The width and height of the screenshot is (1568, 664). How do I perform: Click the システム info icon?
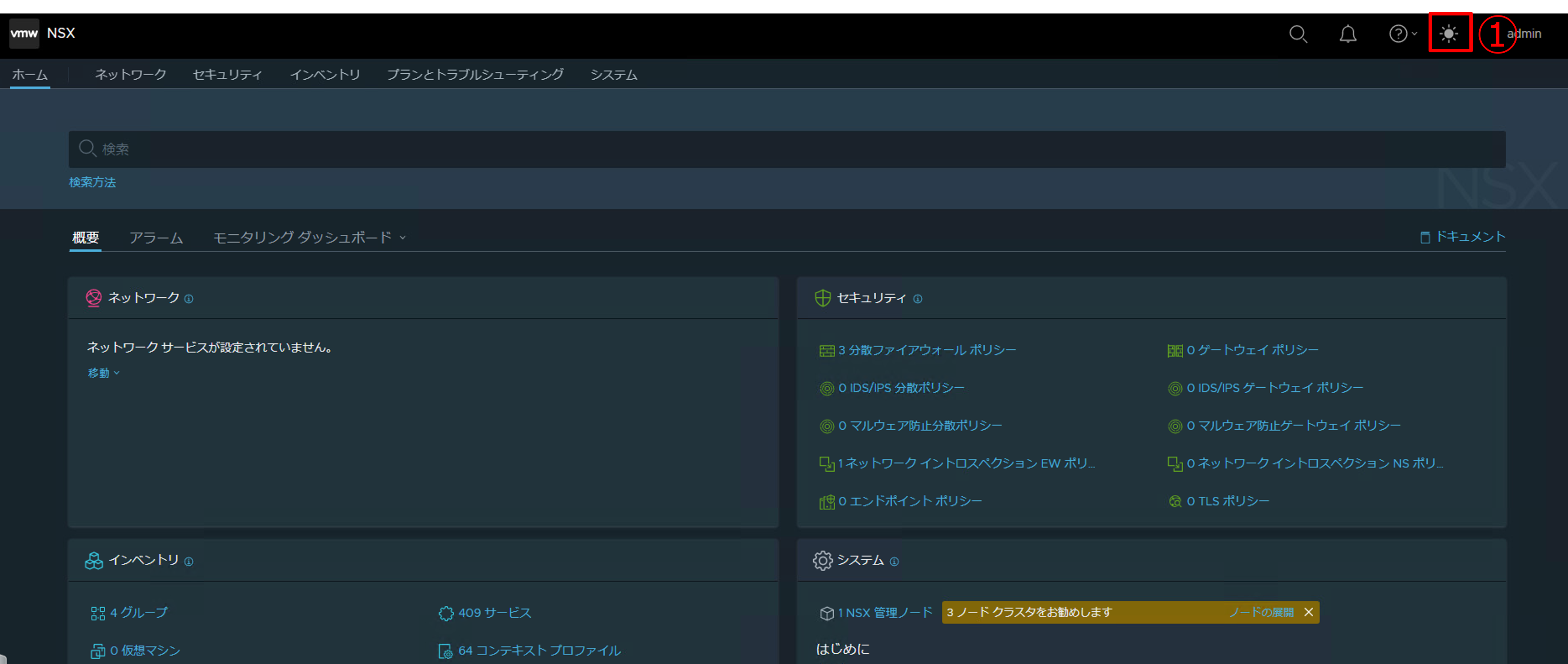[x=894, y=561]
